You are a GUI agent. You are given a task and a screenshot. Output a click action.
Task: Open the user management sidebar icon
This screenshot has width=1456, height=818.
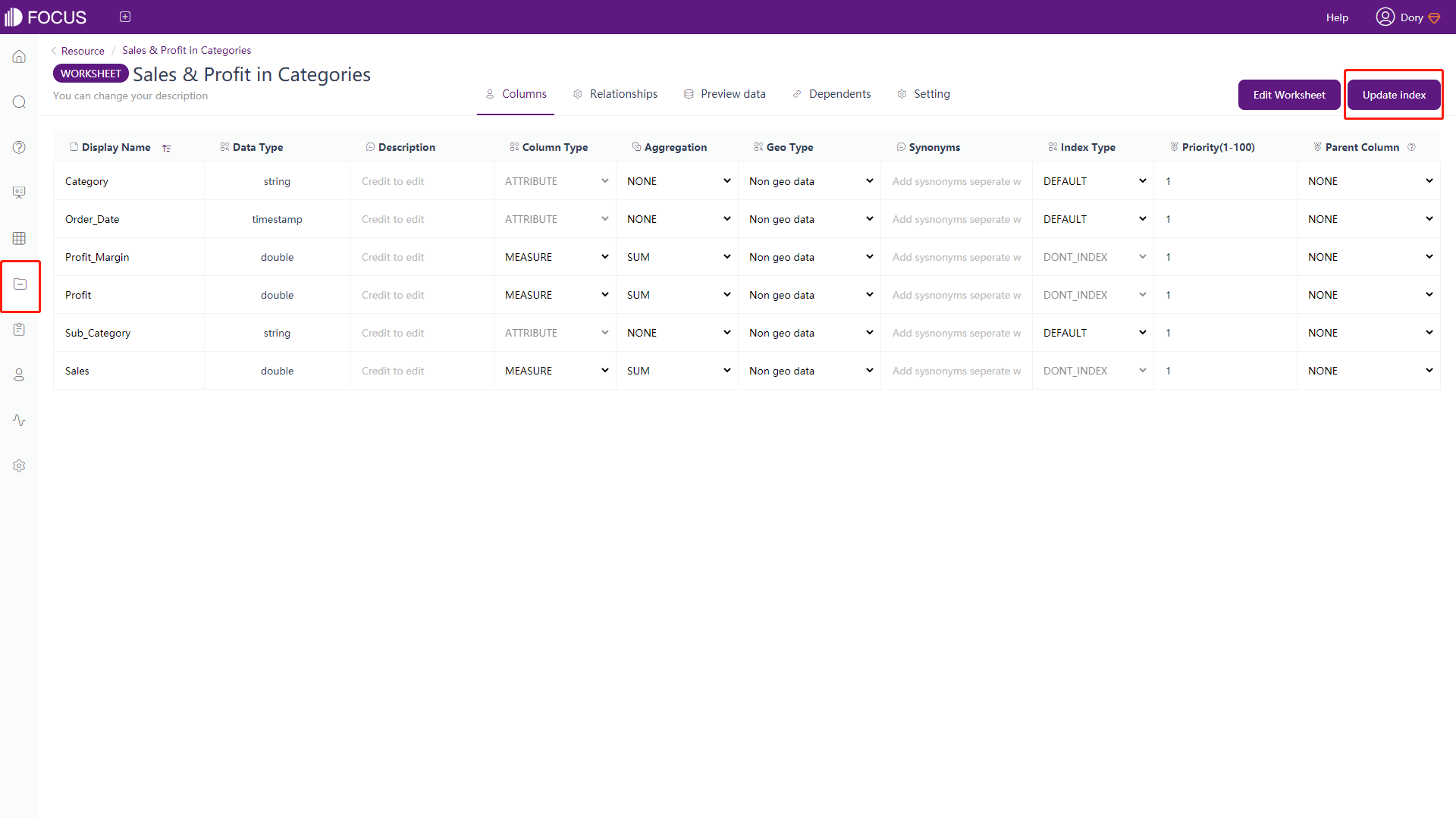click(x=20, y=375)
